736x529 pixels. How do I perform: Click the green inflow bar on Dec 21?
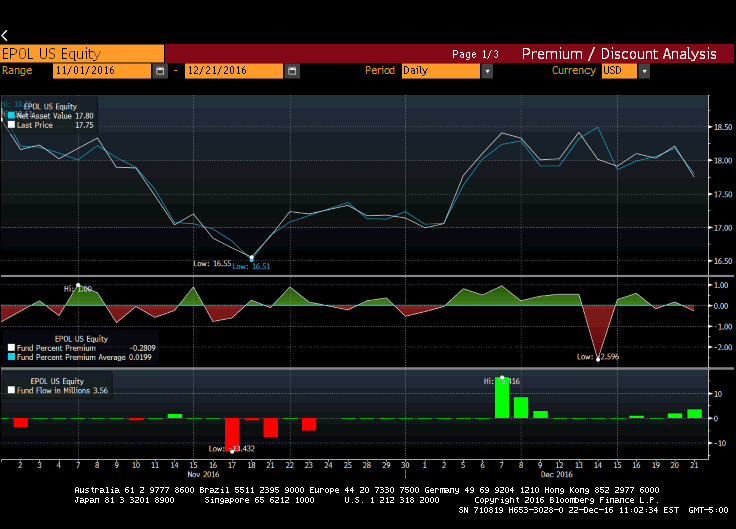(694, 414)
